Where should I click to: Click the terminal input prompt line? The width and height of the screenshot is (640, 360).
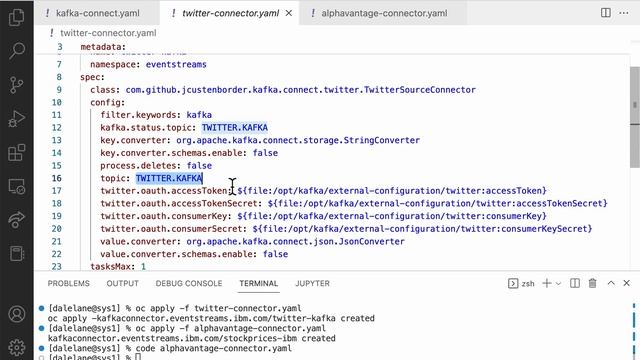(95, 357)
